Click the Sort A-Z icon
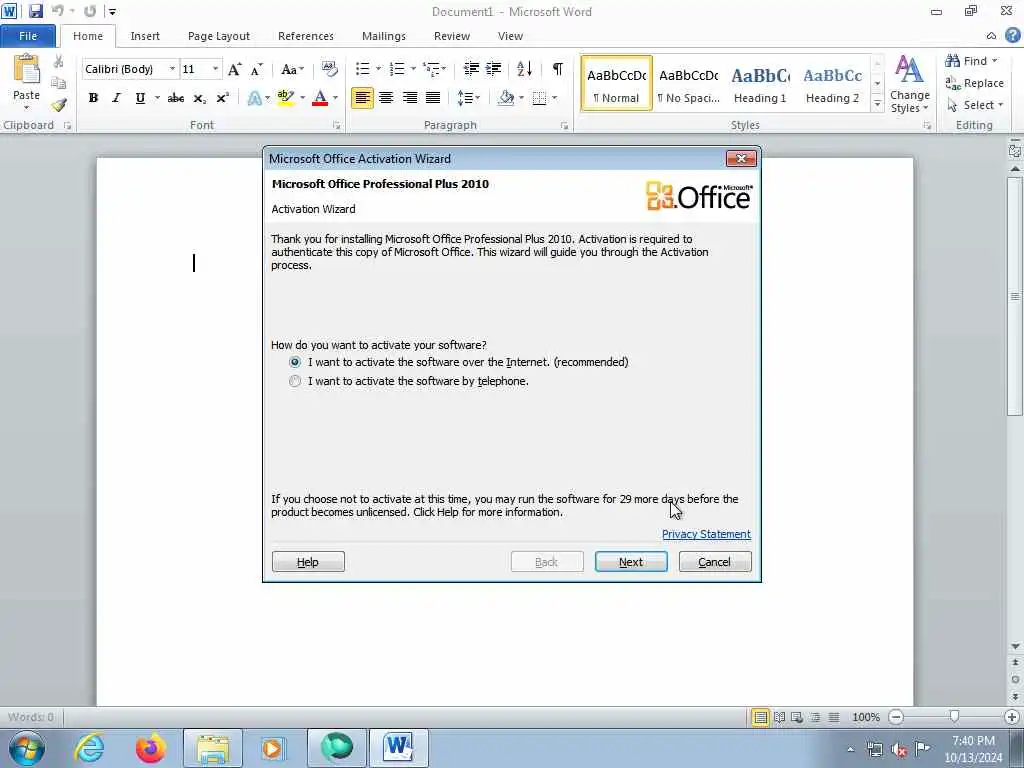 524,69
